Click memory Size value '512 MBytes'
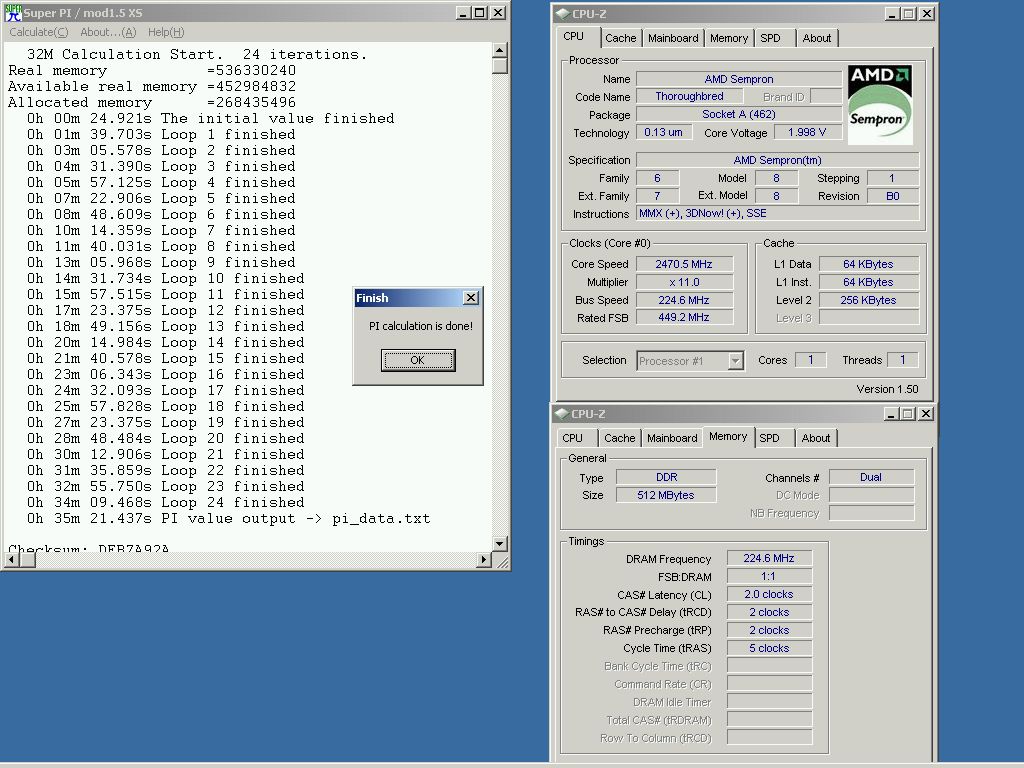The width and height of the screenshot is (1024, 768). click(666, 495)
